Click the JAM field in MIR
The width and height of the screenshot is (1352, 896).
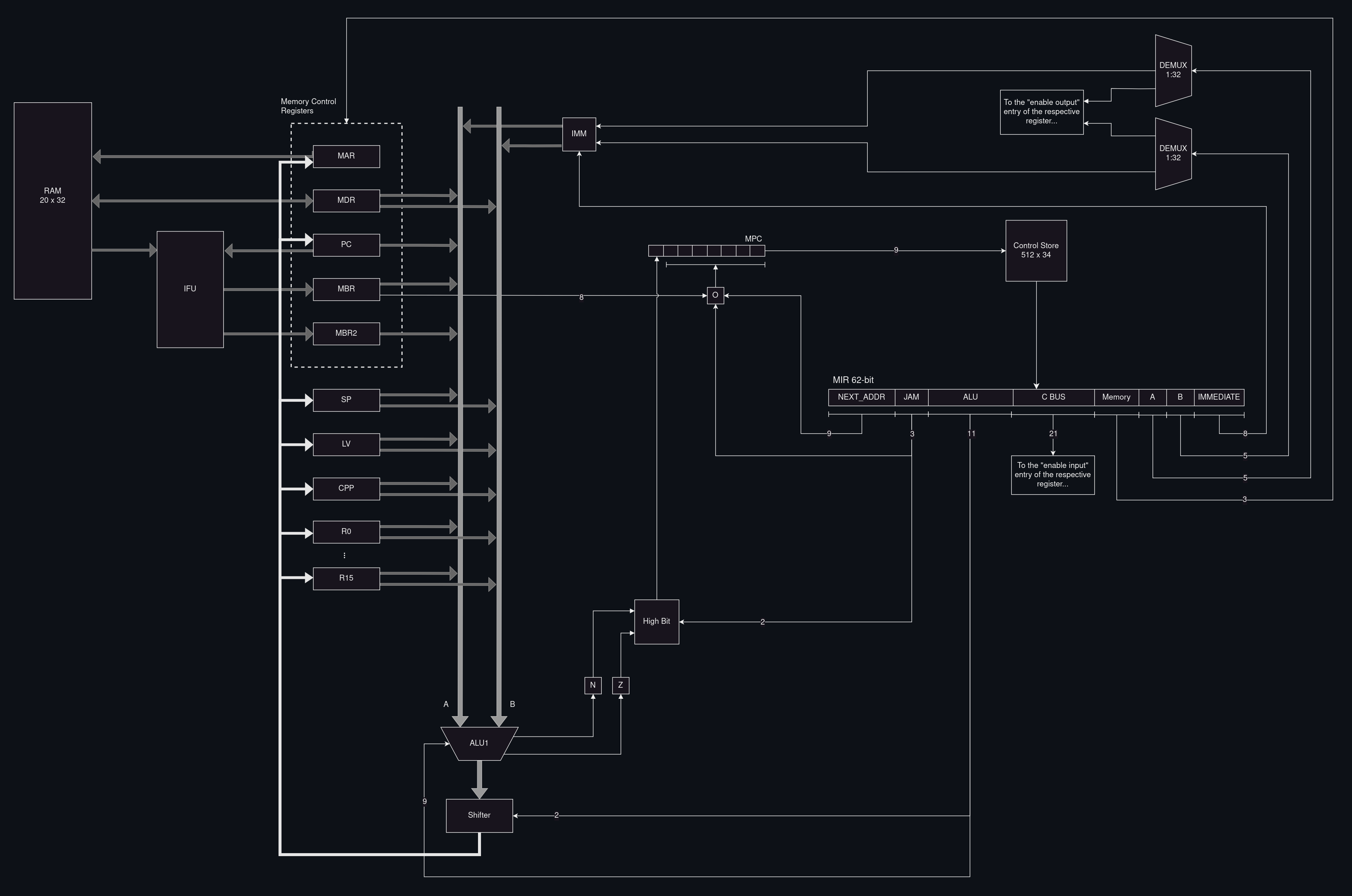coord(911,397)
